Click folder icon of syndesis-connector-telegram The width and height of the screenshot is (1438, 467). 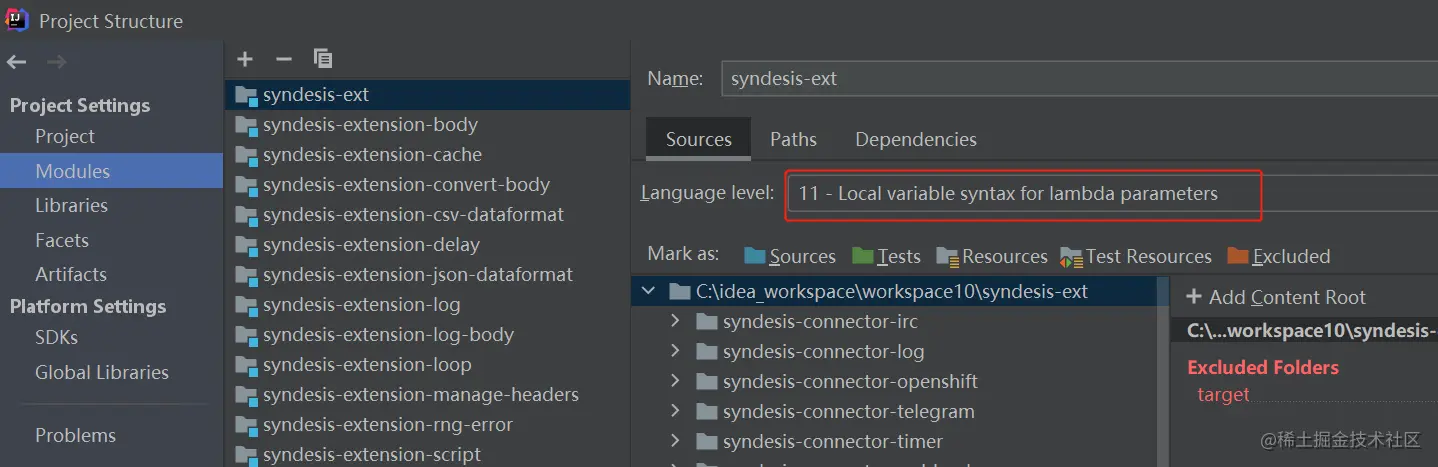707,412
